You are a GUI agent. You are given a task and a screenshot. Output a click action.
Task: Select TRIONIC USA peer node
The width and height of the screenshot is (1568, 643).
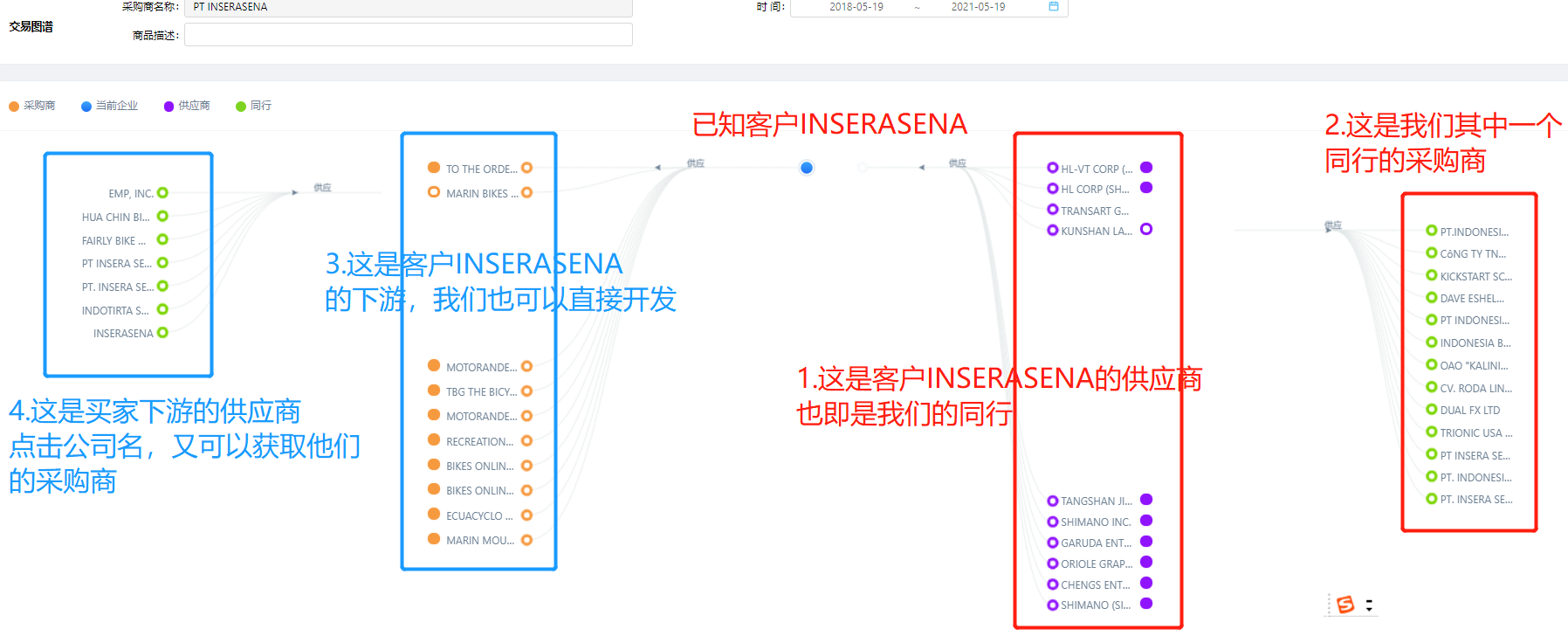(x=1432, y=432)
